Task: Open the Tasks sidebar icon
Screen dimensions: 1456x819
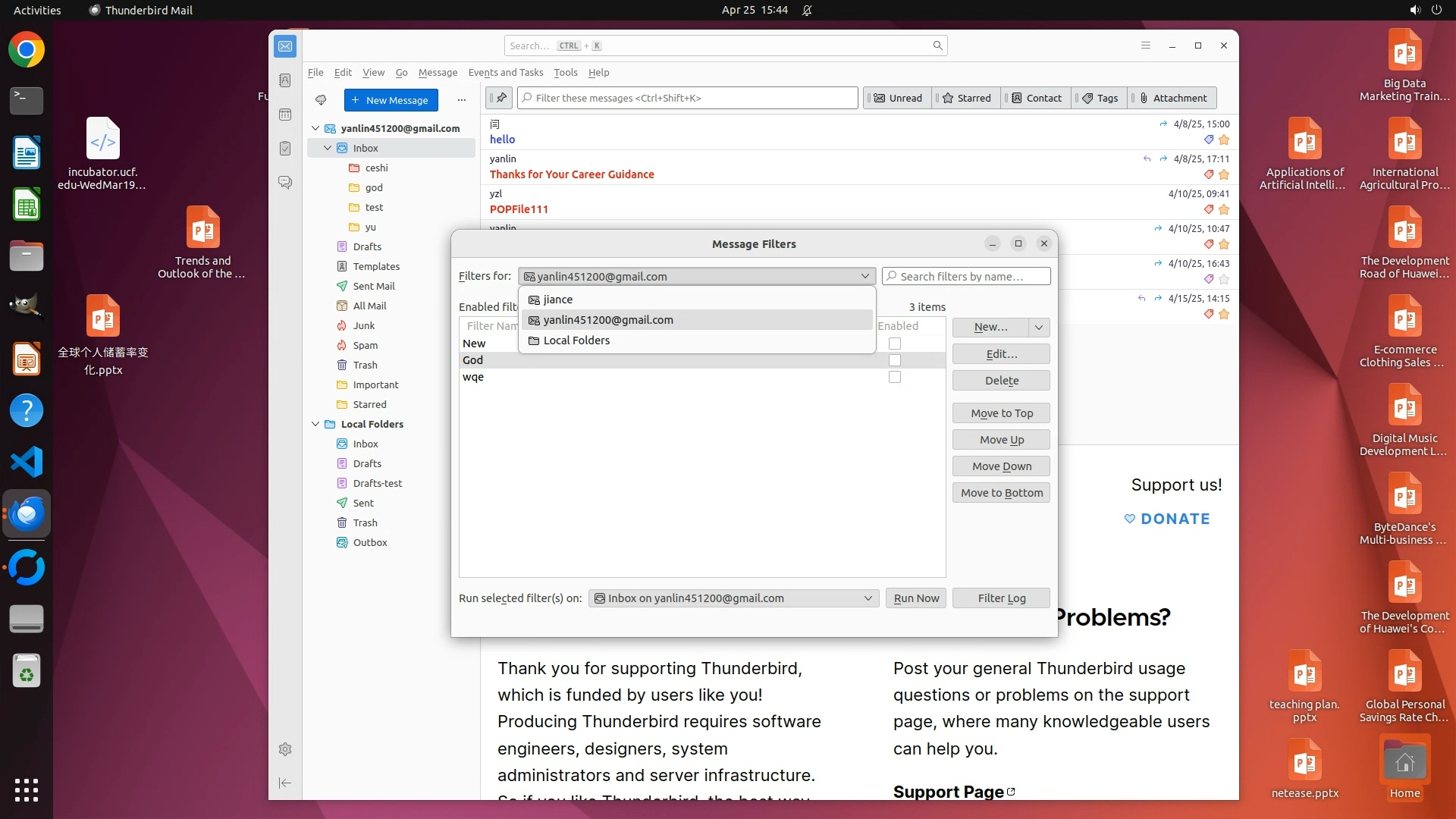Action: point(285,149)
